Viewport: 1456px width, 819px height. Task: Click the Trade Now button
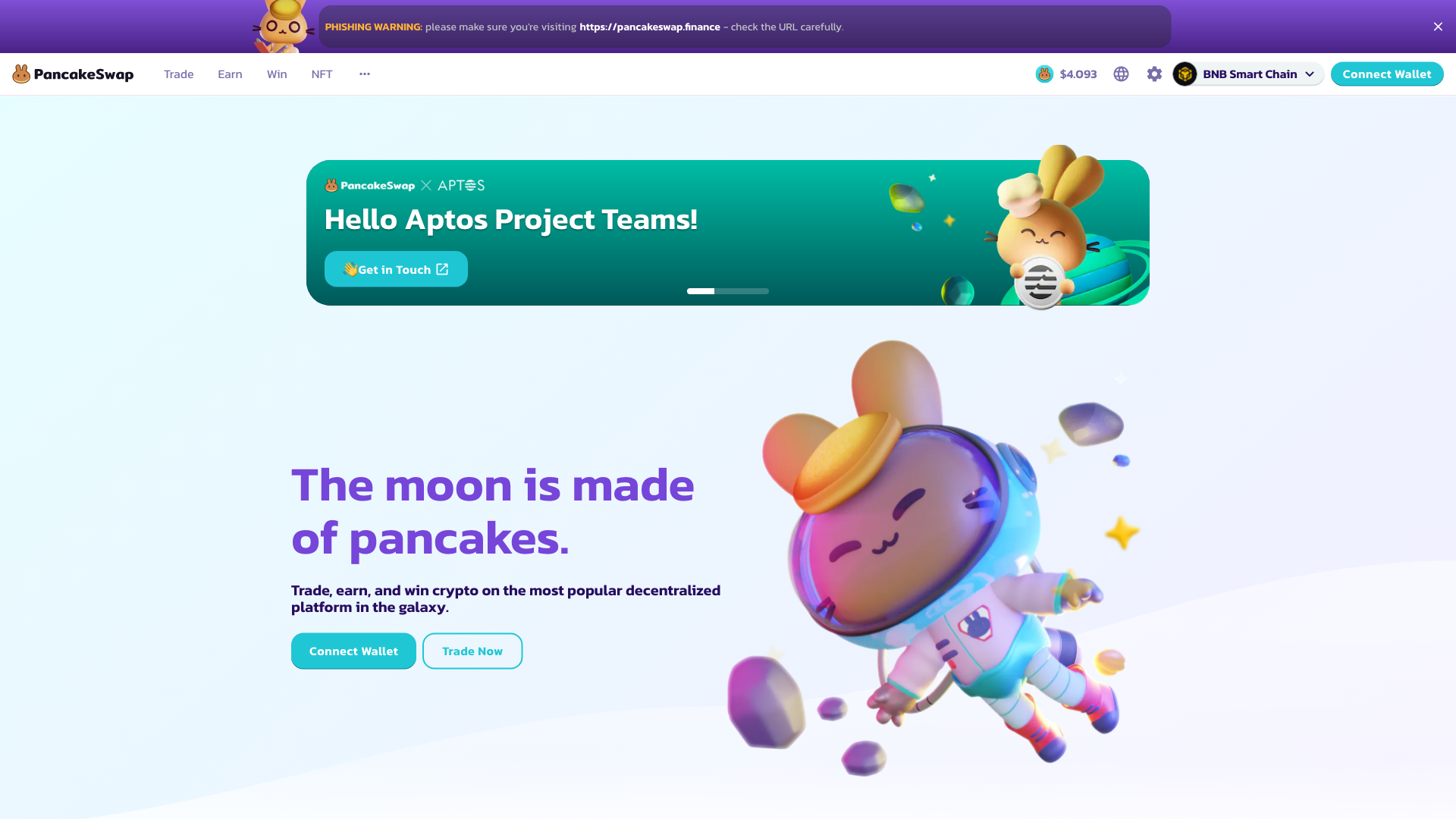coord(472,651)
